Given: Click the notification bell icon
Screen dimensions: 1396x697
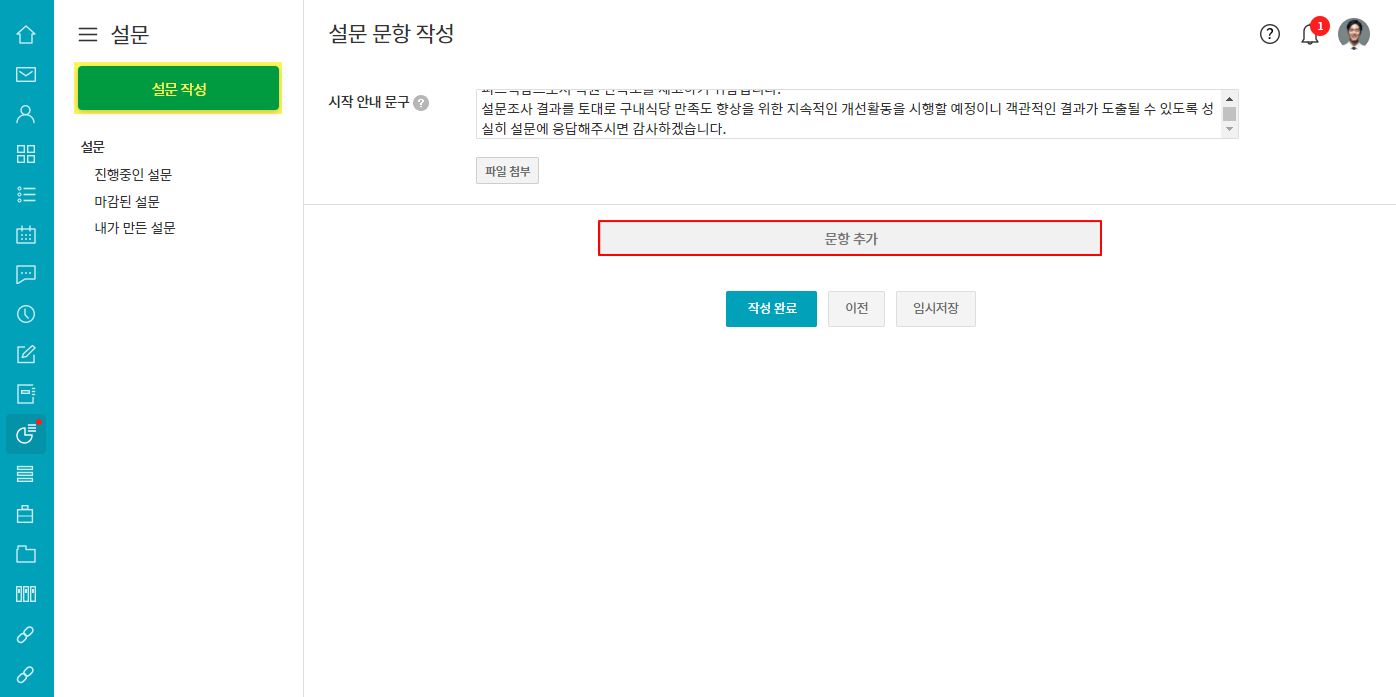Looking at the screenshot, I should [x=1310, y=35].
